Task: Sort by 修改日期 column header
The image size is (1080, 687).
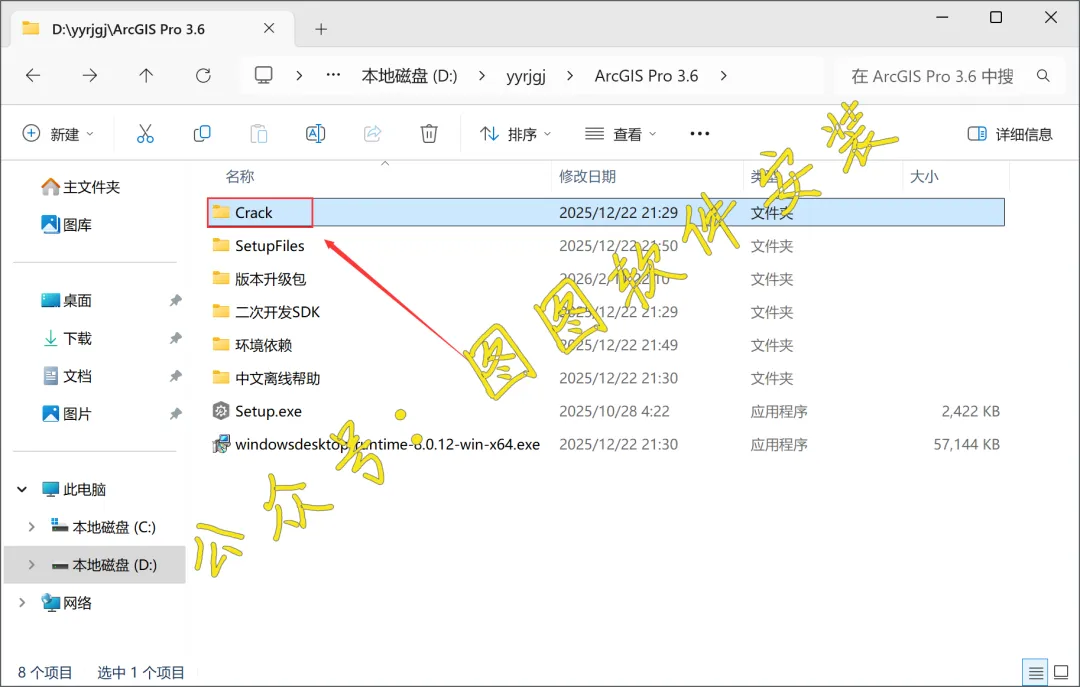Action: (587, 176)
